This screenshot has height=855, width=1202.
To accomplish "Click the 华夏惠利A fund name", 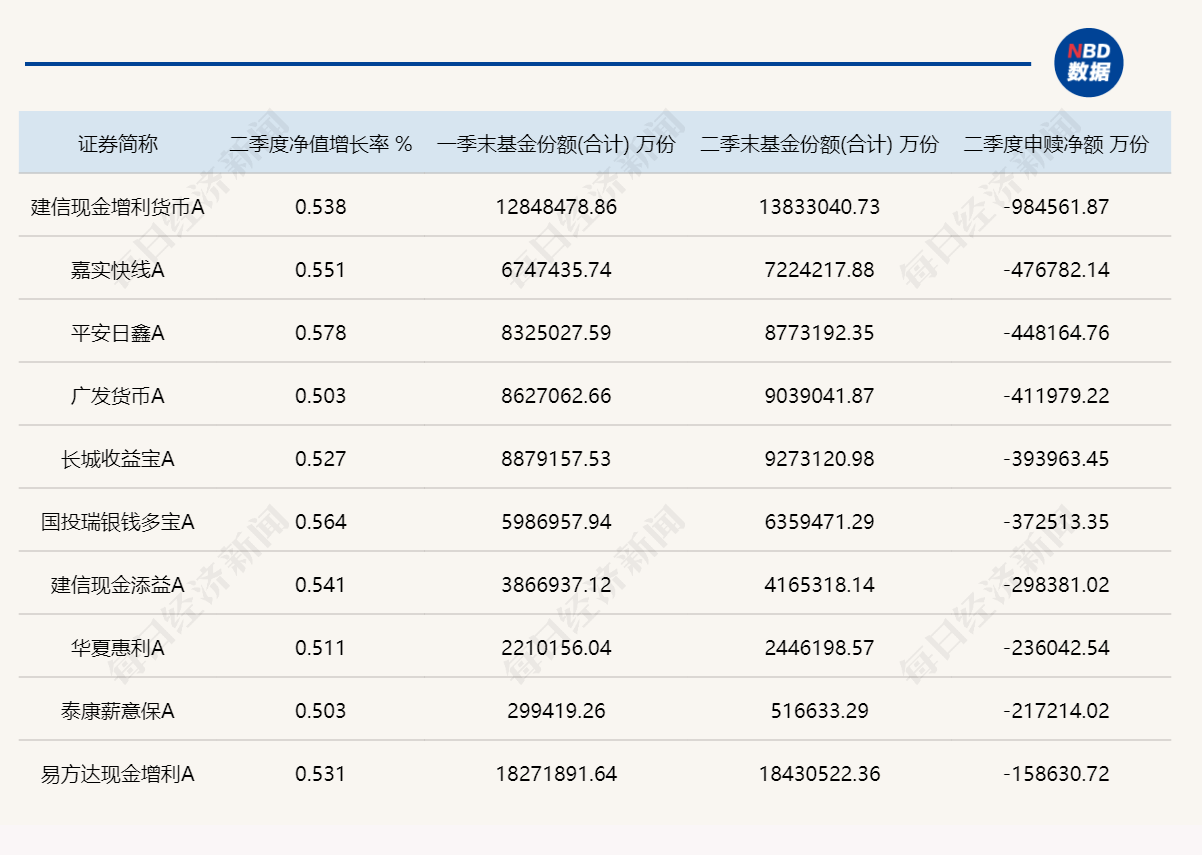I will [118, 648].
